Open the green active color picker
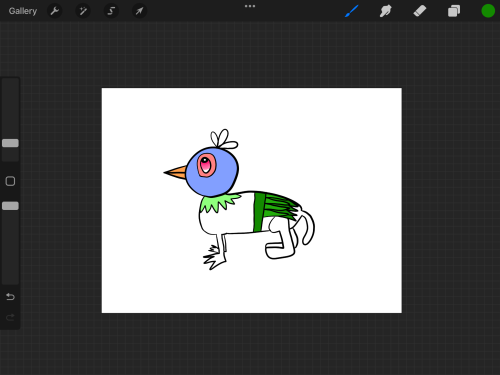The width and height of the screenshot is (500, 375). coord(488,11)
